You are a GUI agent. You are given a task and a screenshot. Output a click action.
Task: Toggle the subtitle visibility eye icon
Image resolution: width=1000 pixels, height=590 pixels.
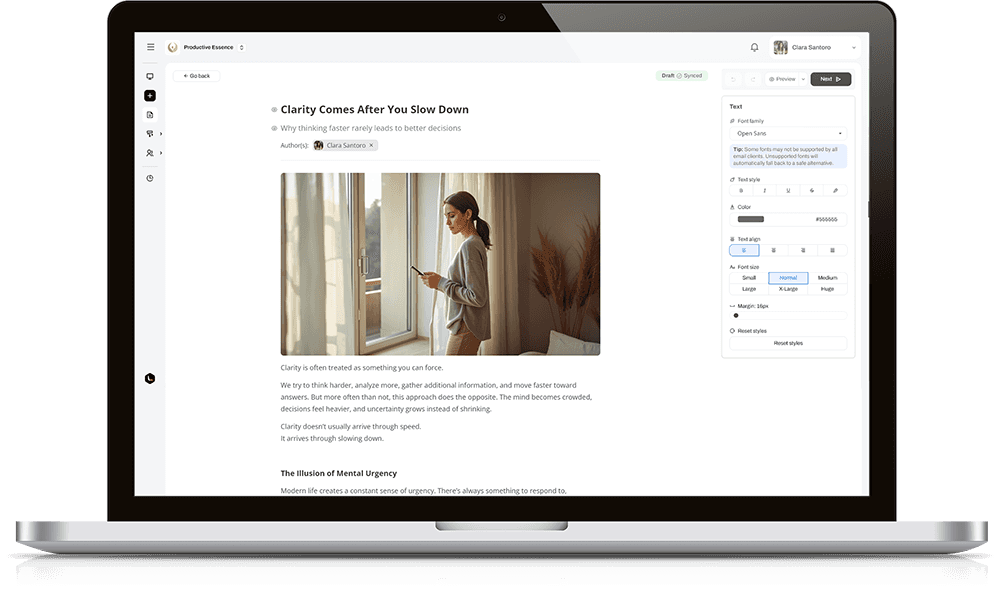pos(274,128)
